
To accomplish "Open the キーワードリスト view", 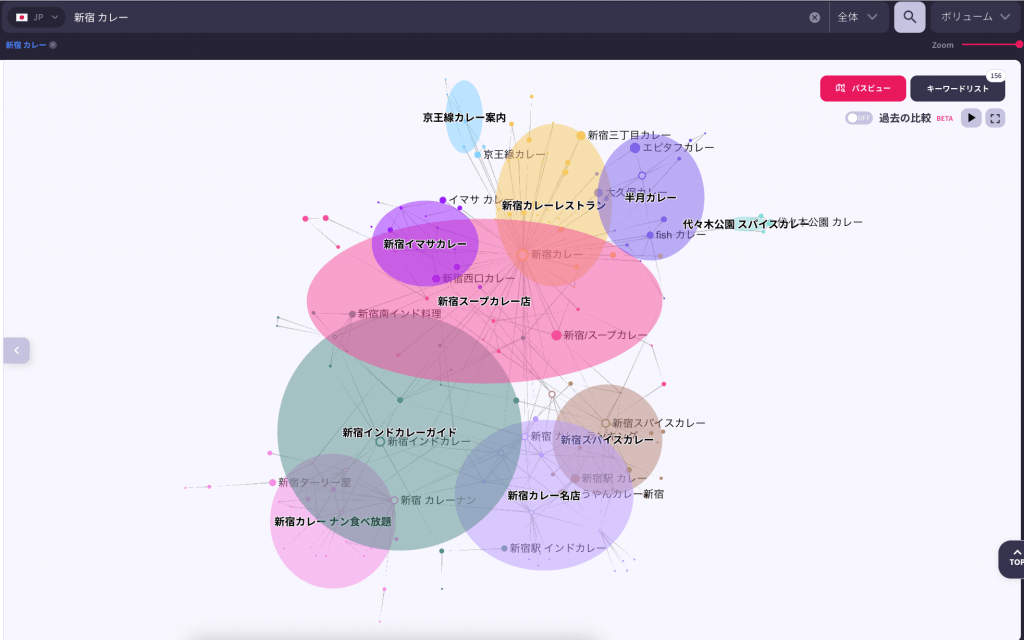I will coord(957,89).
